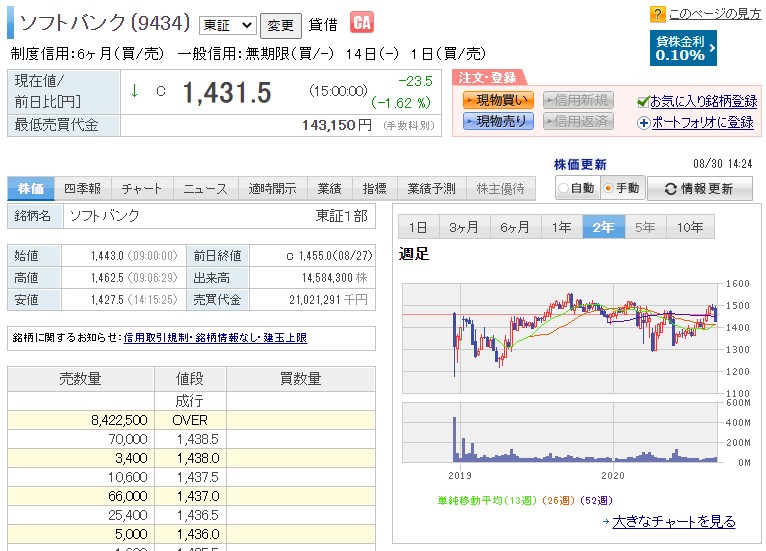Click the 売数量 column header
Screen dimensions: 766x551
(x=81, y=379)
